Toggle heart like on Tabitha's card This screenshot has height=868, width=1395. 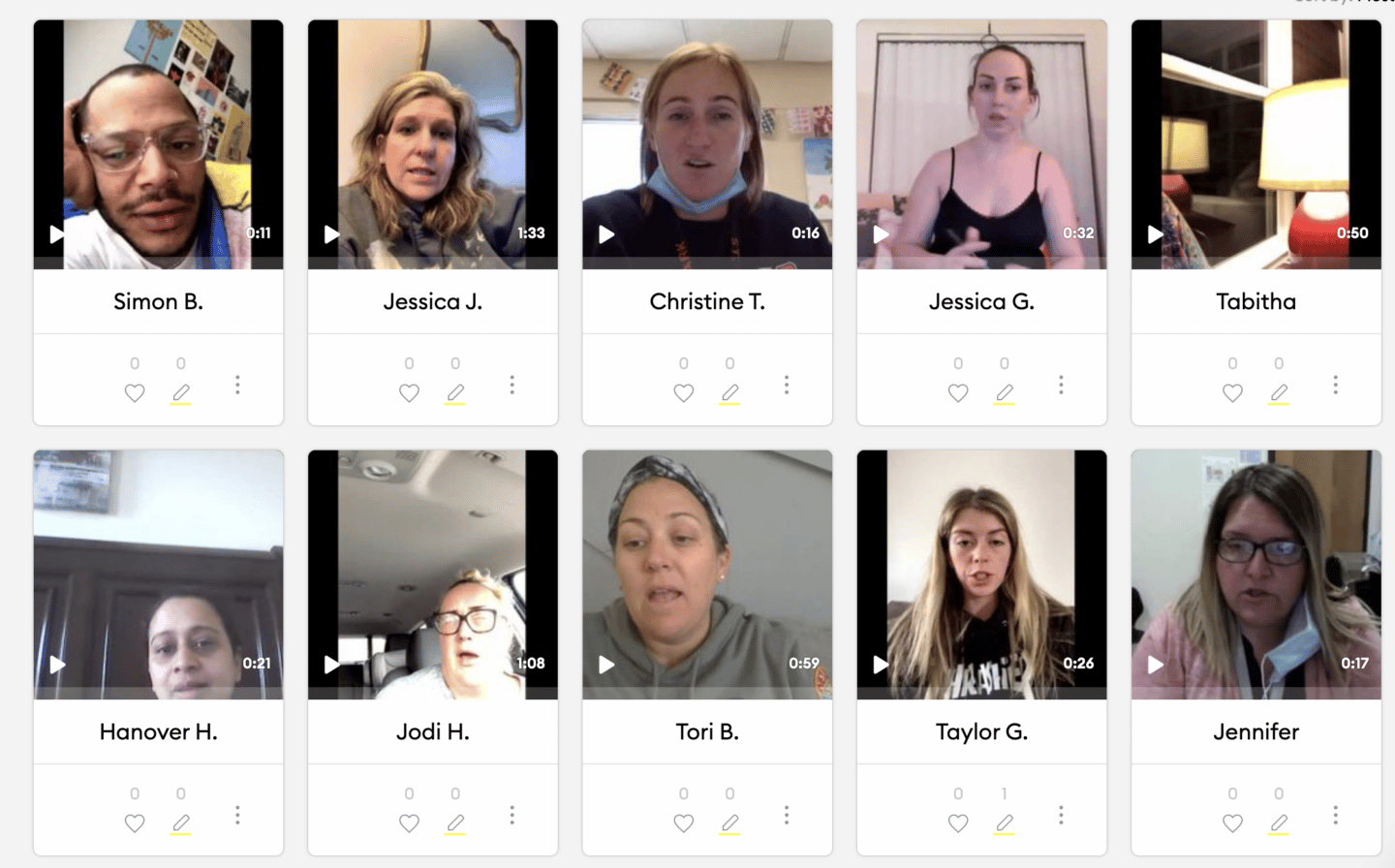coord(1232,393)
